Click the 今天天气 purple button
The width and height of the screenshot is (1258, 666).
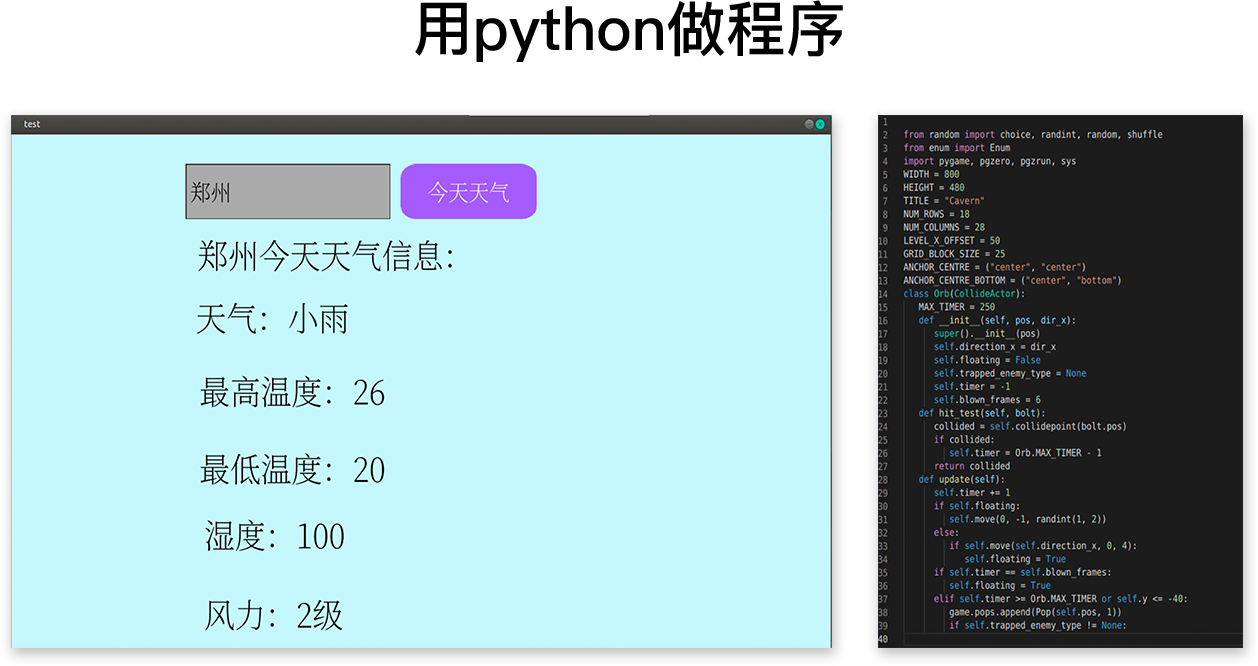tap(468, 191)
